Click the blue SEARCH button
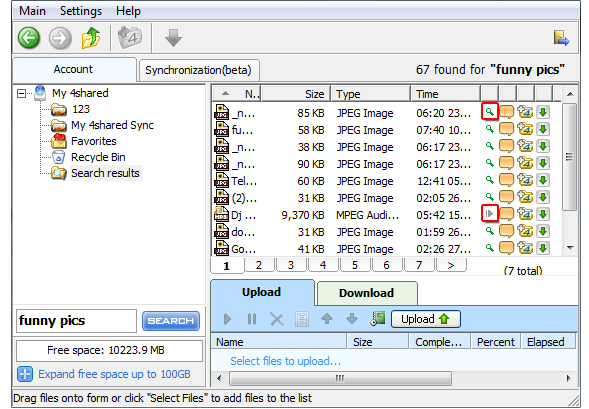Image resolution: width=589 pixels, height=409 pixels. [171, 321]
